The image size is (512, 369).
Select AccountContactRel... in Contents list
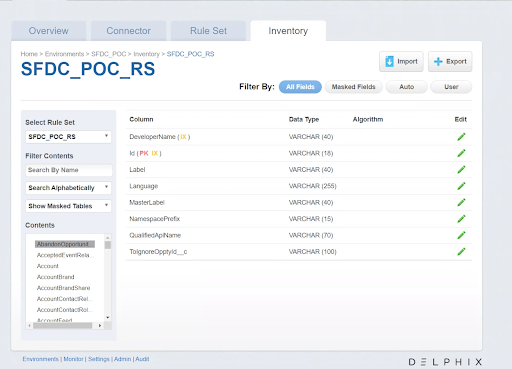(x=64, y=299)
